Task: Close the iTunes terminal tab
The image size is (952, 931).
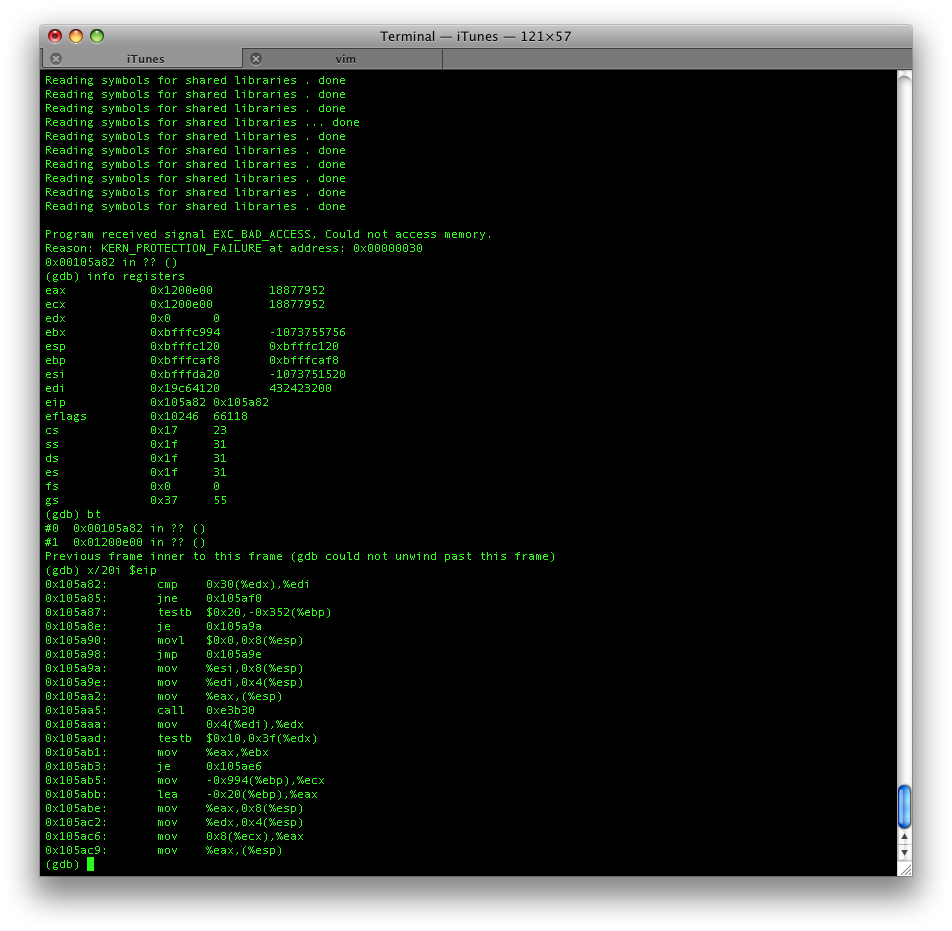Action: click(x=56, y=59)
